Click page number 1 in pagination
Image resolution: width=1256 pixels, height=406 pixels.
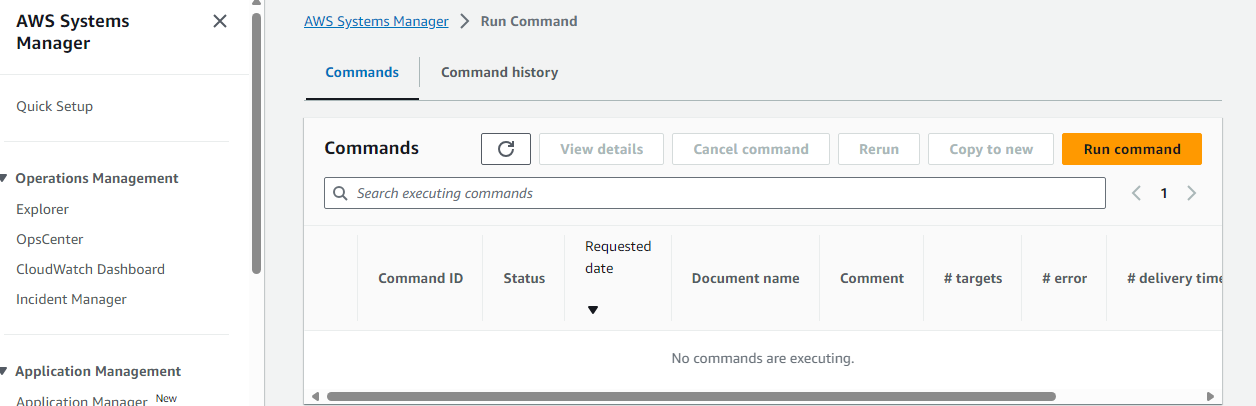point(1164,193)
